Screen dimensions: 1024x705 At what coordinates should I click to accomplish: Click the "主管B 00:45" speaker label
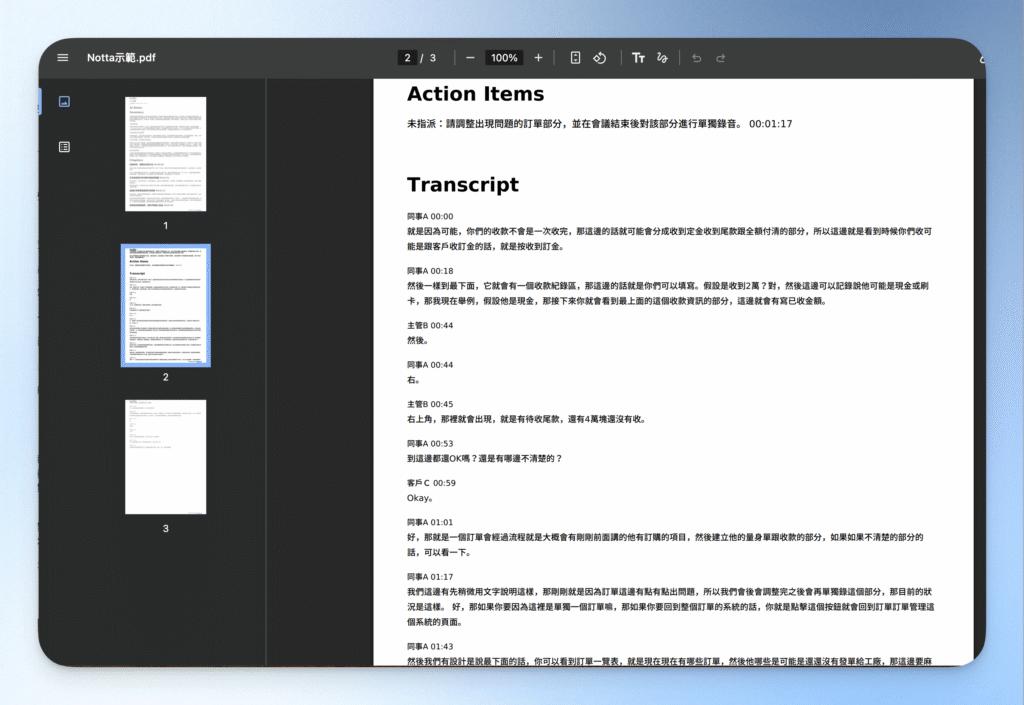(x=430, y=404)
